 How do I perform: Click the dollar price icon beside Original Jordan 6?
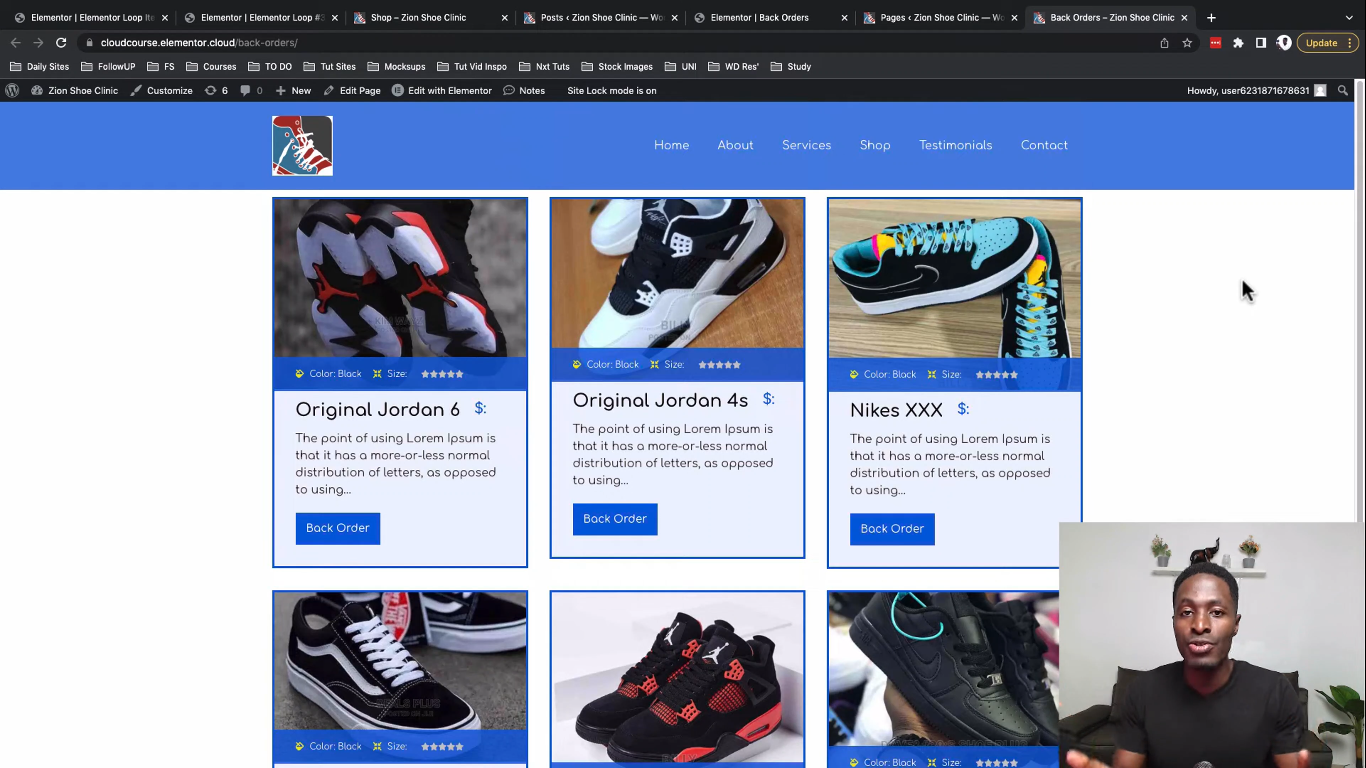click(480, 408)
